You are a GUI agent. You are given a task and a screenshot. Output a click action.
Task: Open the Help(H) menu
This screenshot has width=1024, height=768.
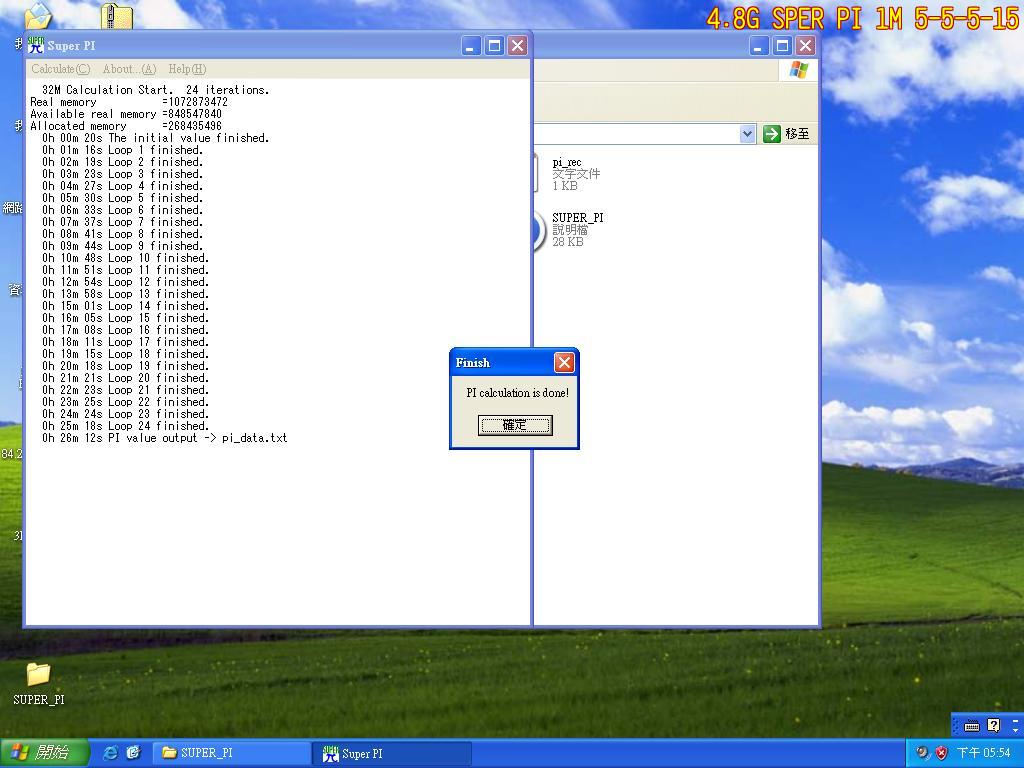click(x=187, y=69)
